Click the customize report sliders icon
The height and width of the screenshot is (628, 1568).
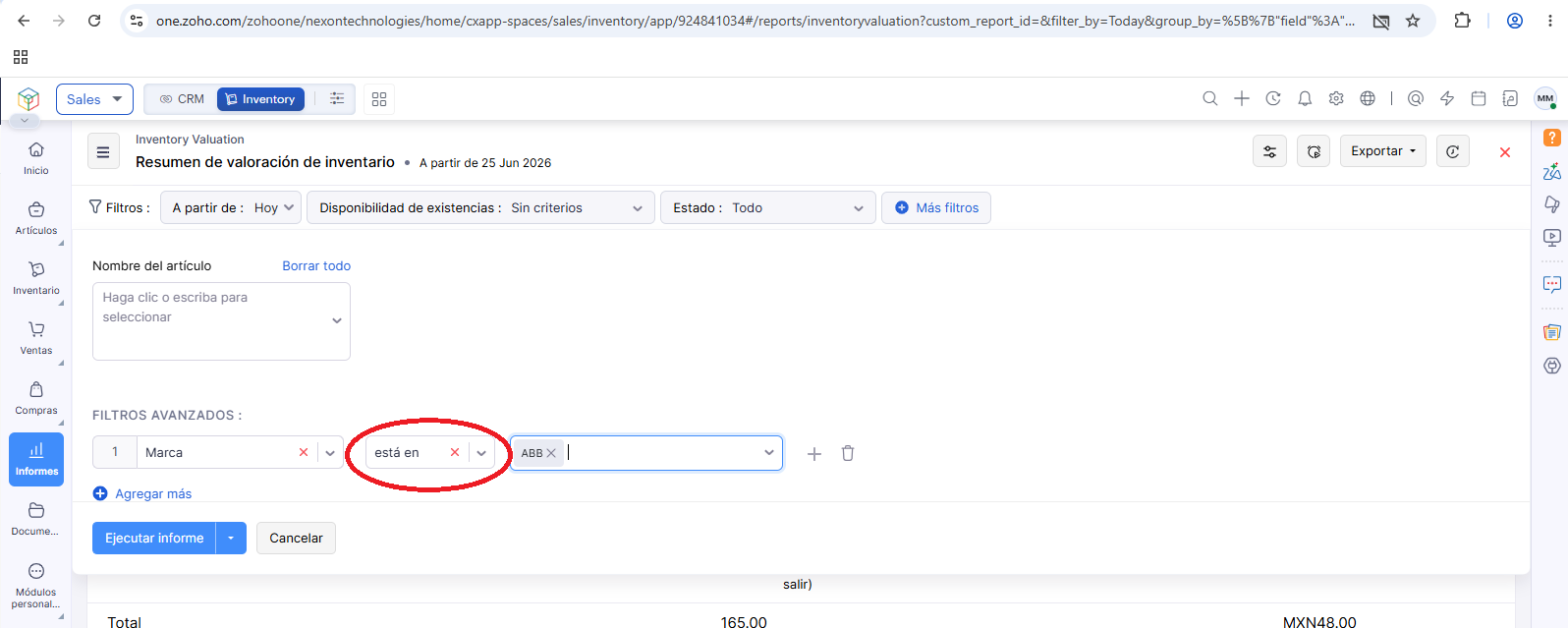pyautogui.click(x=1270, y=151)
